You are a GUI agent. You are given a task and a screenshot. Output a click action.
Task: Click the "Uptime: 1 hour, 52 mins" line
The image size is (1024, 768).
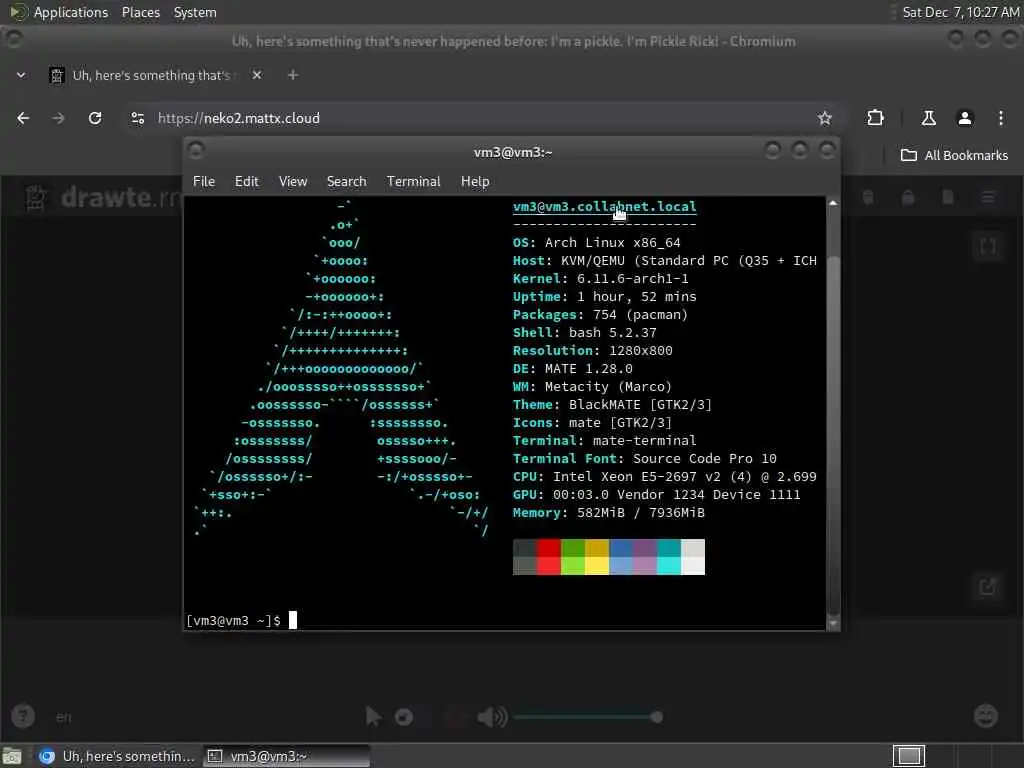pyautogui.click(x=605, y=296)
